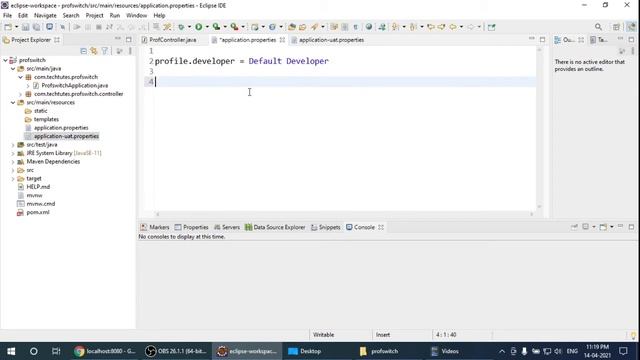Viewport: 640px width, 360px height.
Task: Open the File menu
Action: (x=7, y=15)
